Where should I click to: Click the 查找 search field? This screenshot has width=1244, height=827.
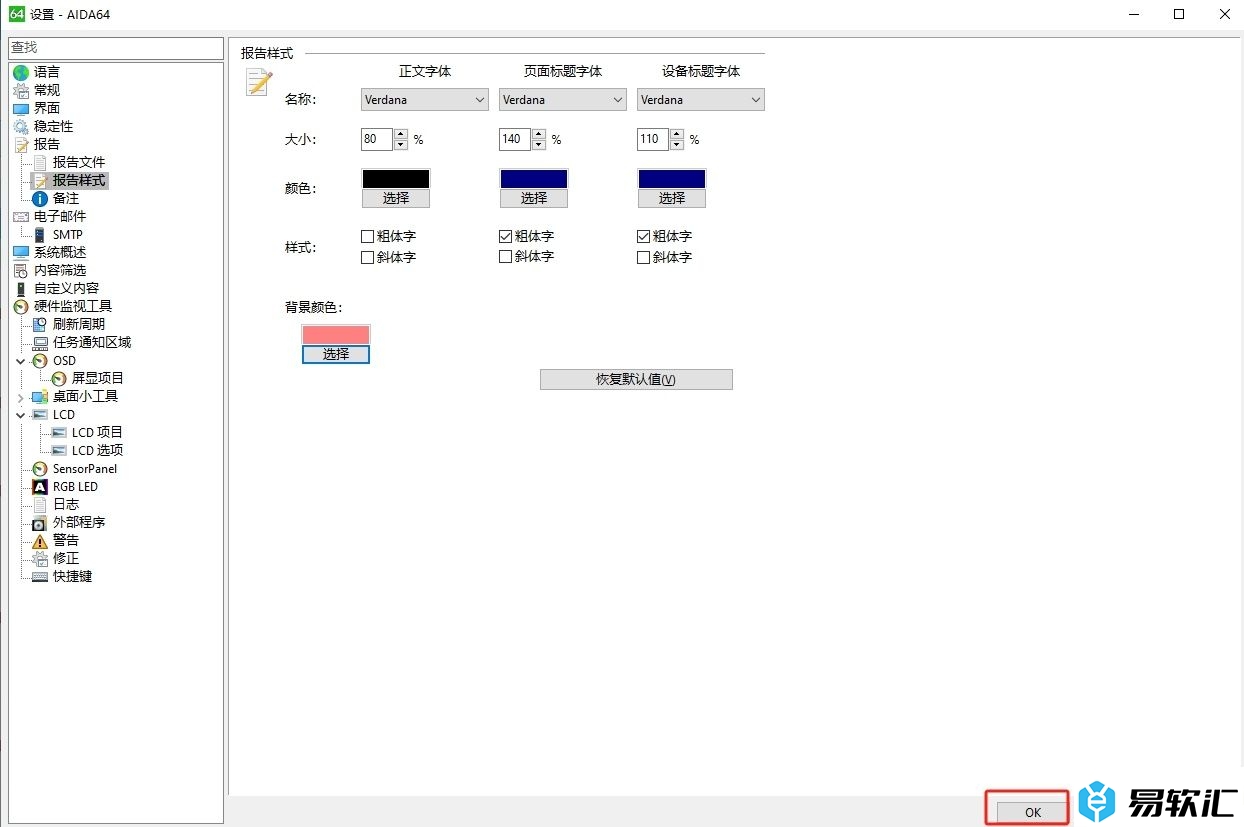point(116,48)
